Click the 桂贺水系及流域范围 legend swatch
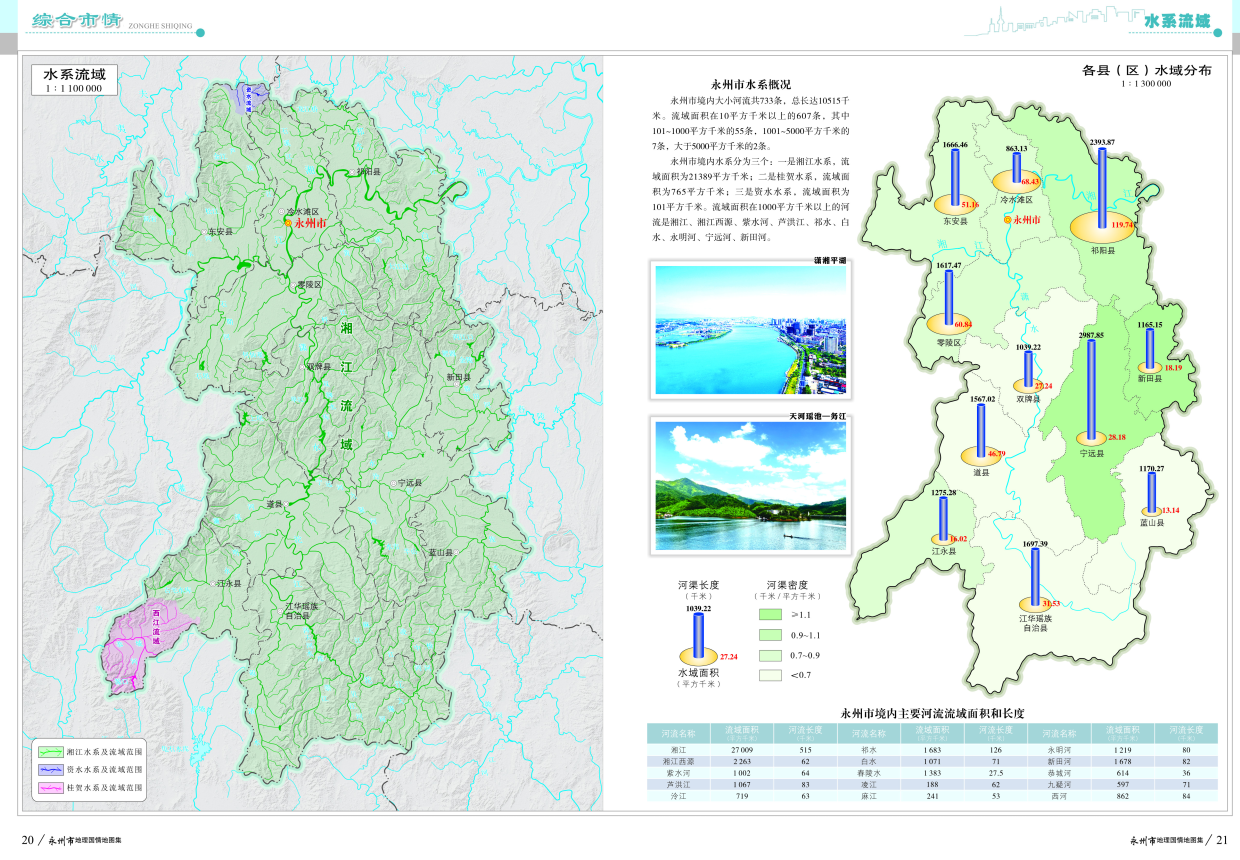Viewport: 1240px width, 860px height. coord(51,788)
